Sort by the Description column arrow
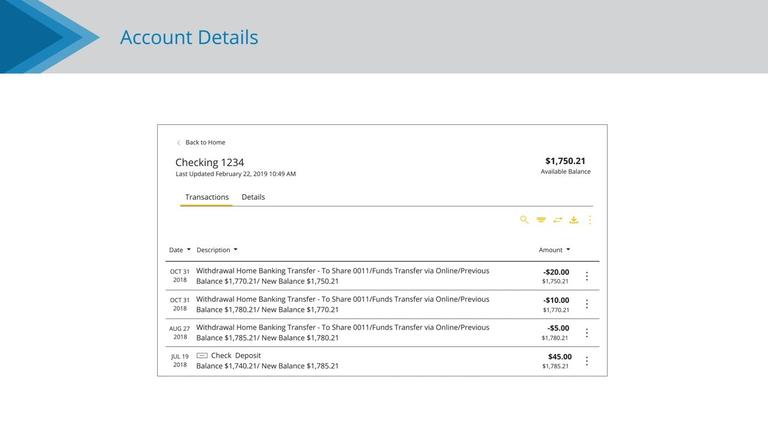Screen dimensions: 768x432 coord(236,249)
